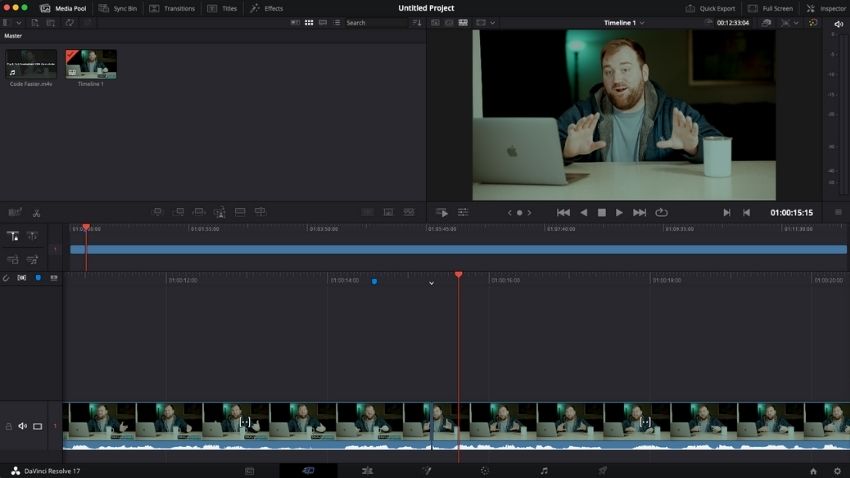Open the Transitions panel

pos(172,8)
